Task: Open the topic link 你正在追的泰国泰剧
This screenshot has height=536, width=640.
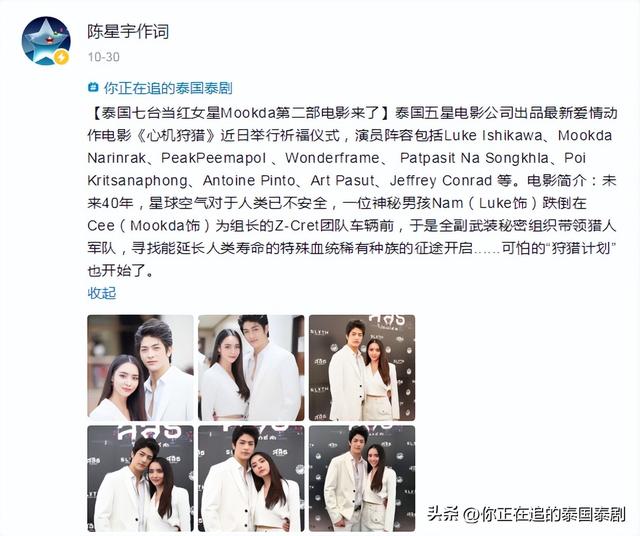Action: pyautogui.click(x=168, y=88)
